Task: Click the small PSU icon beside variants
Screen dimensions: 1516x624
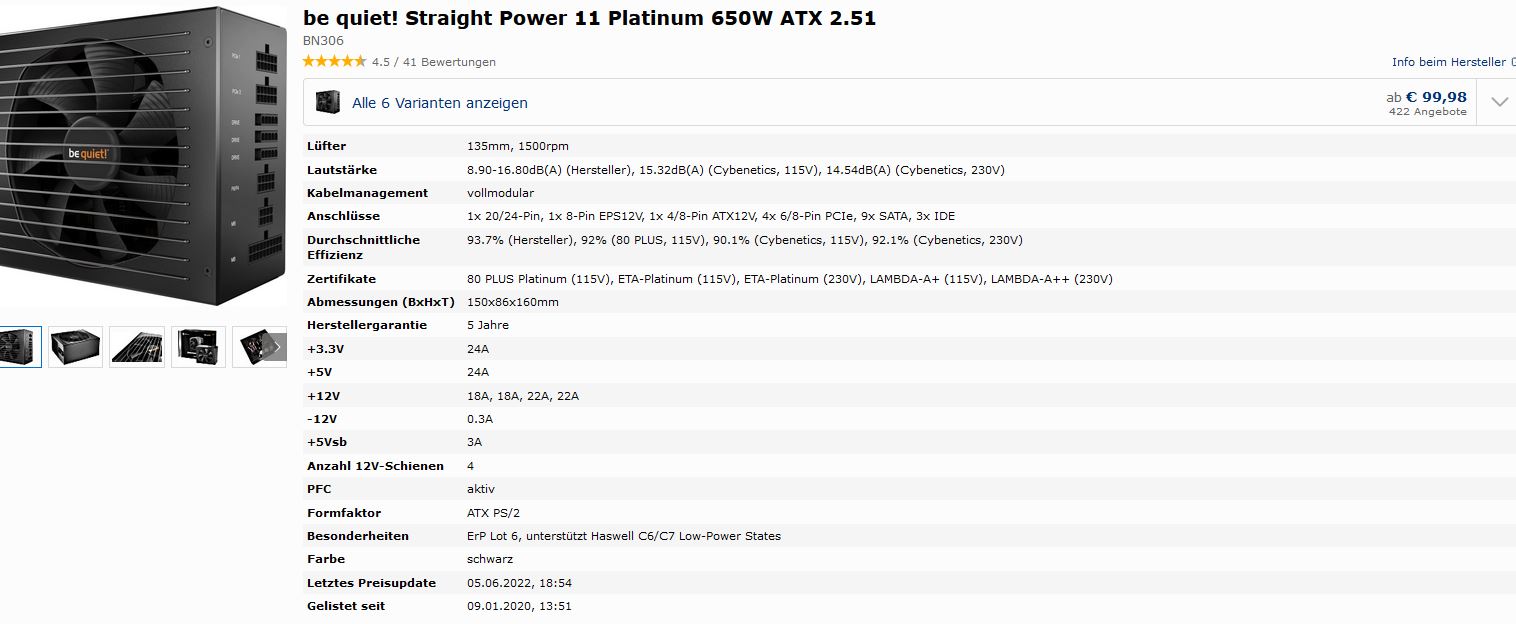Action: tap(328, 102)
